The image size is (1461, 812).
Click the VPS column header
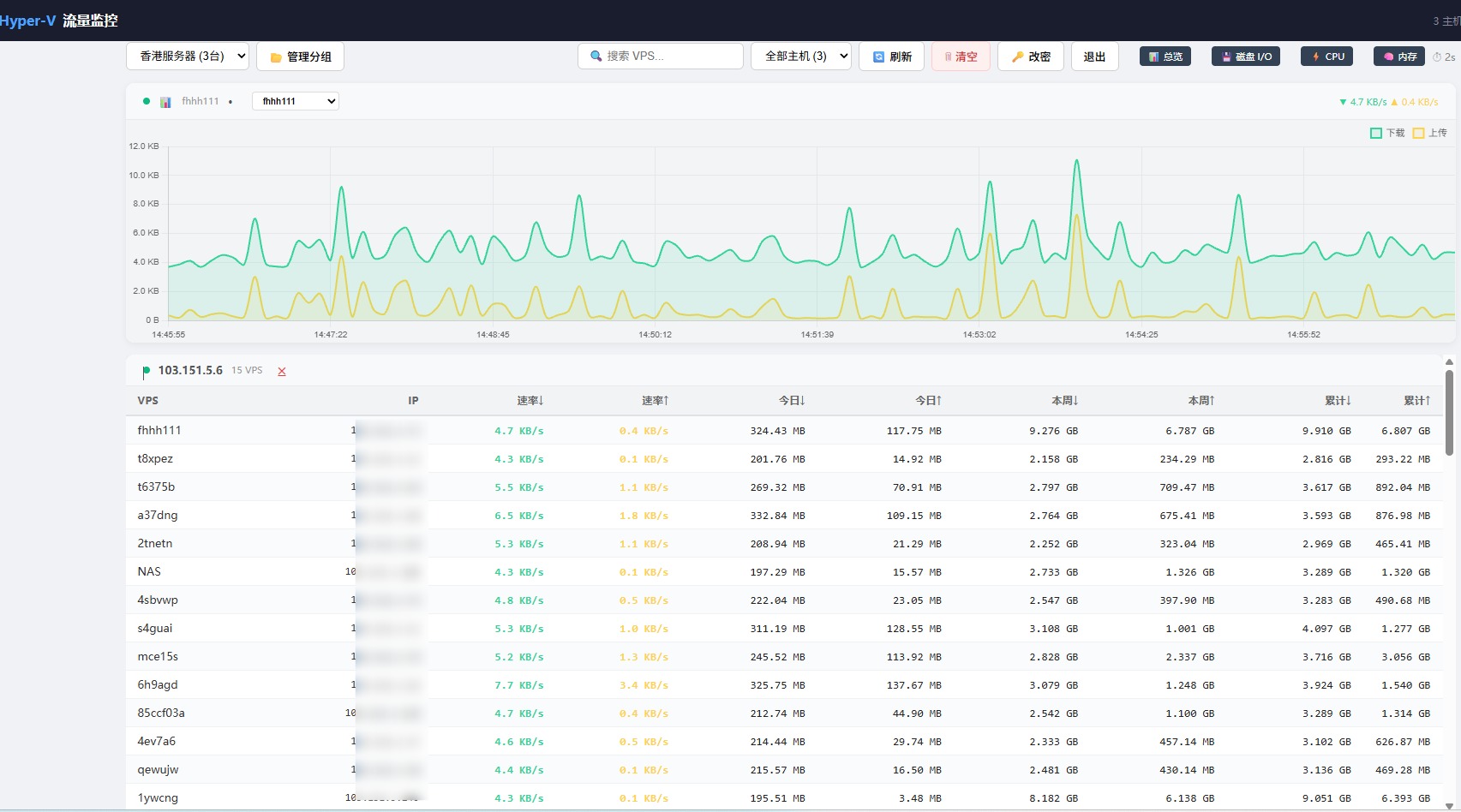(148, 401)
